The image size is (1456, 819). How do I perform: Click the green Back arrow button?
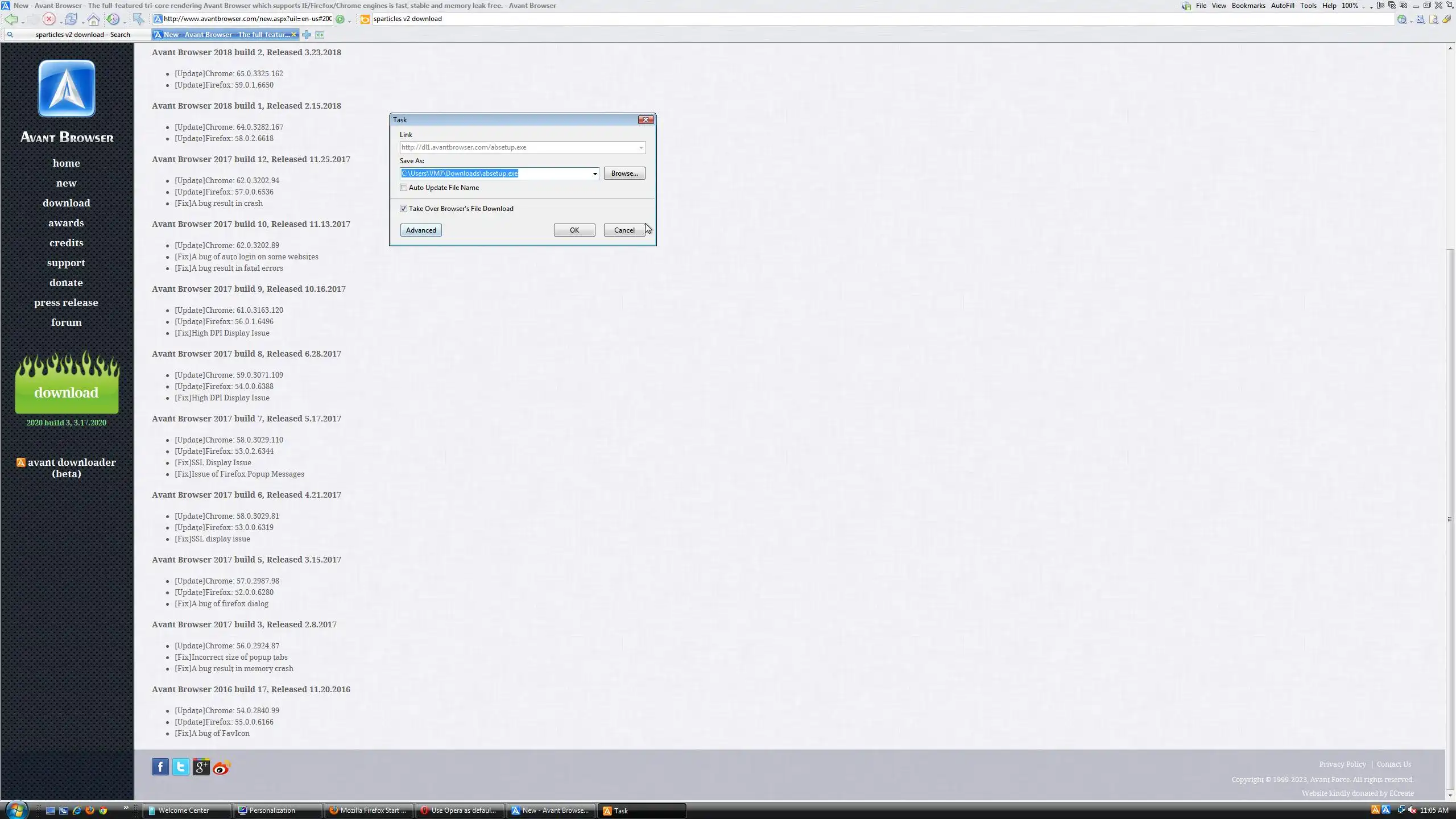[11, 19]
